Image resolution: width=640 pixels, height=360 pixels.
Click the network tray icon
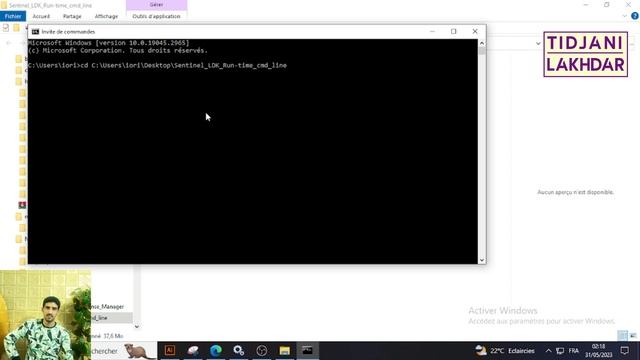click(x=560, y=351)
